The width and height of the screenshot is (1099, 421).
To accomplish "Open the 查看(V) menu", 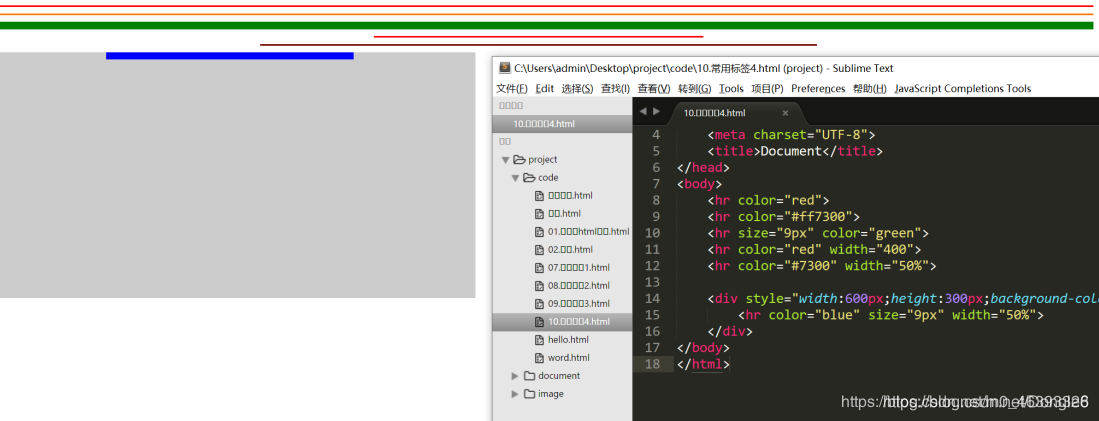I will click(x=654, y=89).
